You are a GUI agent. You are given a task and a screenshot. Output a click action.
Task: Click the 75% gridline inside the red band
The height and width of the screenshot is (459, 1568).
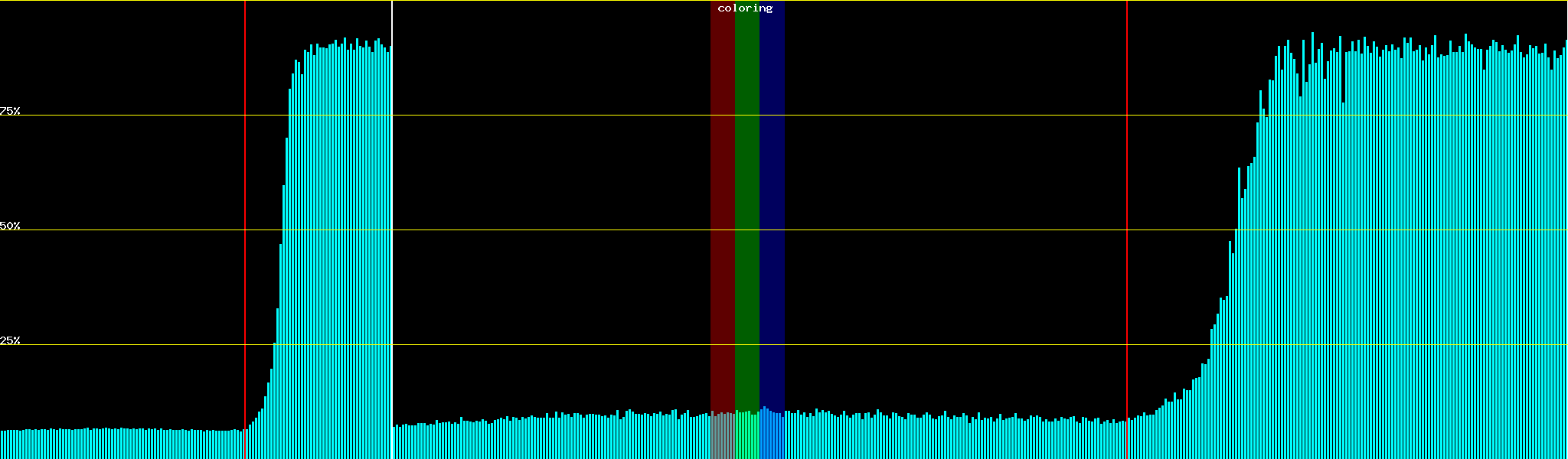[x=722, y=115]
